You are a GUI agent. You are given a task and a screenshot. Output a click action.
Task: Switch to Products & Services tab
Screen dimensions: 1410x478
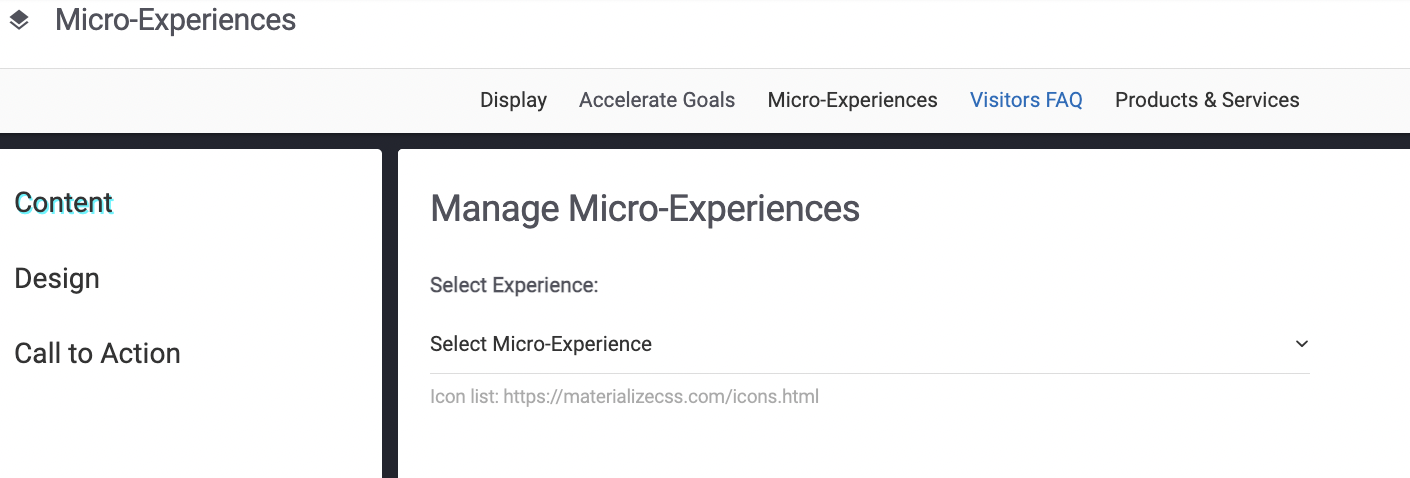(x=1207, y=100)
